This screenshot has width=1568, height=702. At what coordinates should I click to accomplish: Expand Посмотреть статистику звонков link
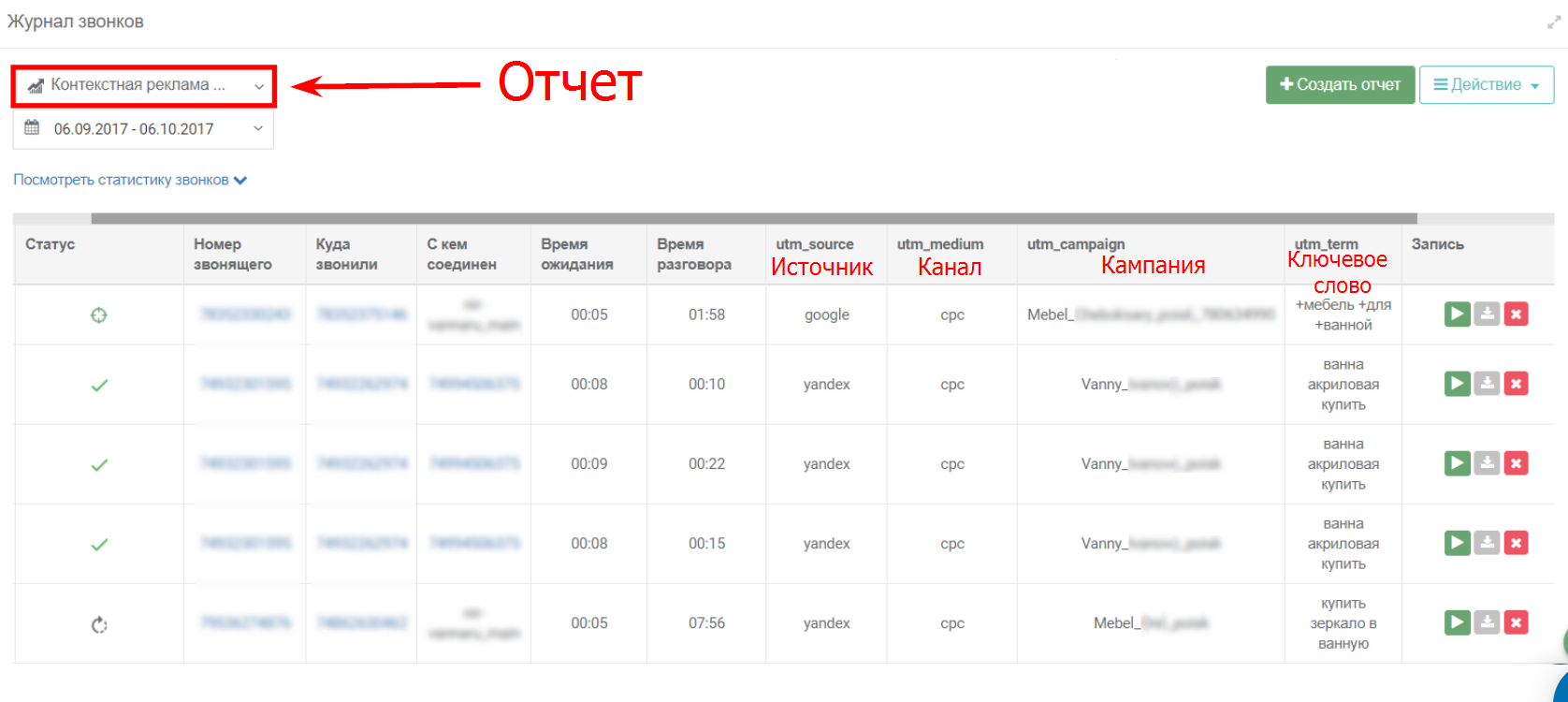(130, 180)
